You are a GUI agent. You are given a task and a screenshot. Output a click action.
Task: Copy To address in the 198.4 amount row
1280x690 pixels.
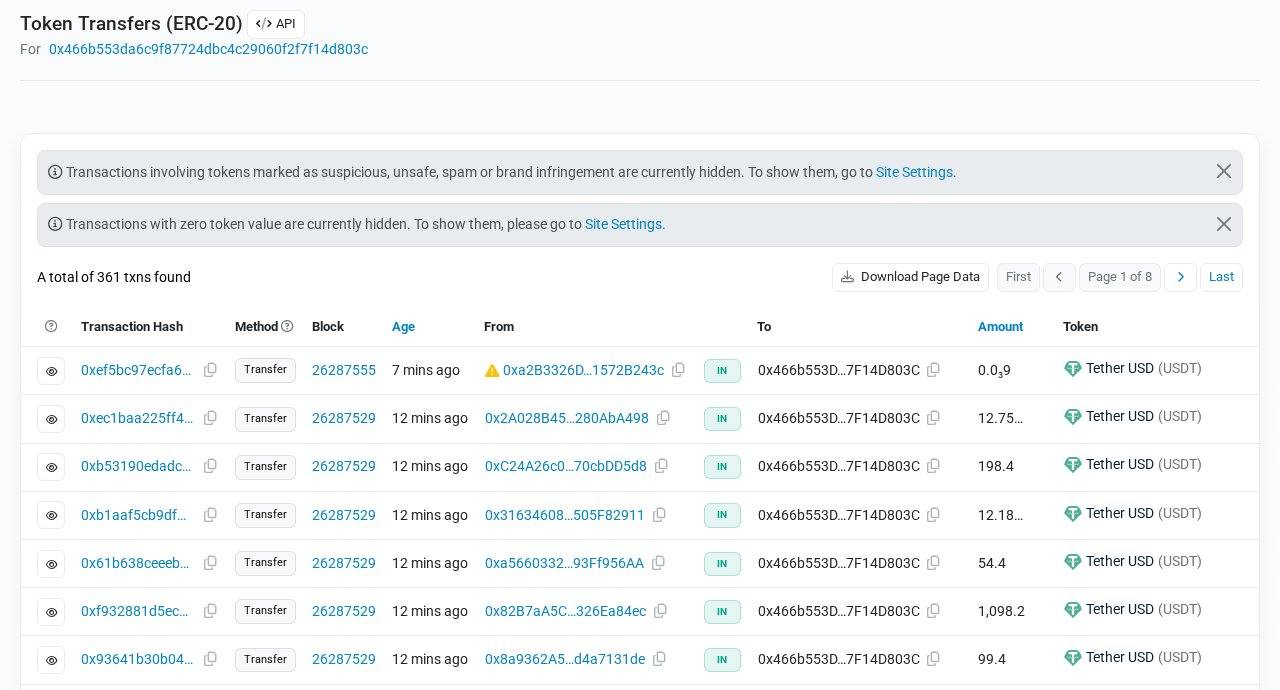pos(933,466)
